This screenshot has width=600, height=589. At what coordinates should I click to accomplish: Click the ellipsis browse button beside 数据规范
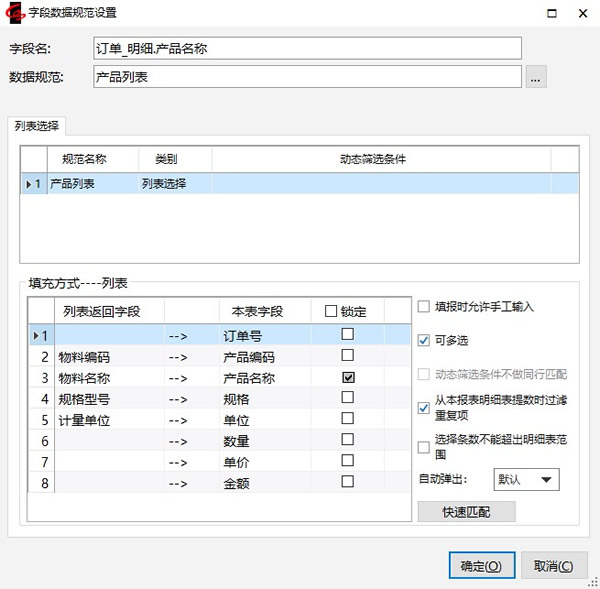(536, 77)
